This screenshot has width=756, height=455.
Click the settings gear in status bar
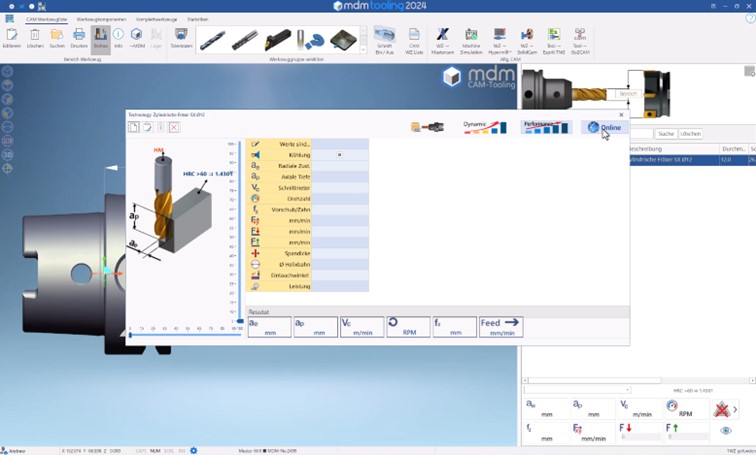pos(194,451)
